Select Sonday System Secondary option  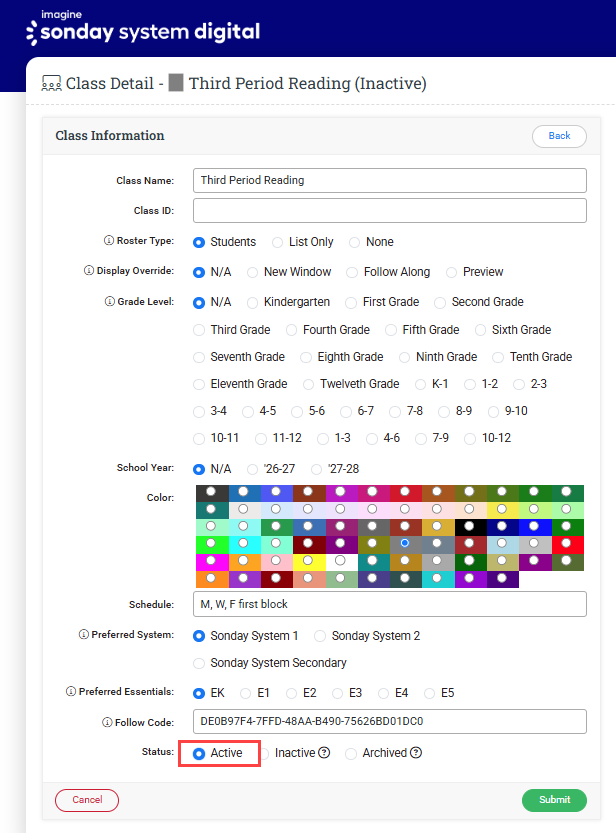[199, 664]
